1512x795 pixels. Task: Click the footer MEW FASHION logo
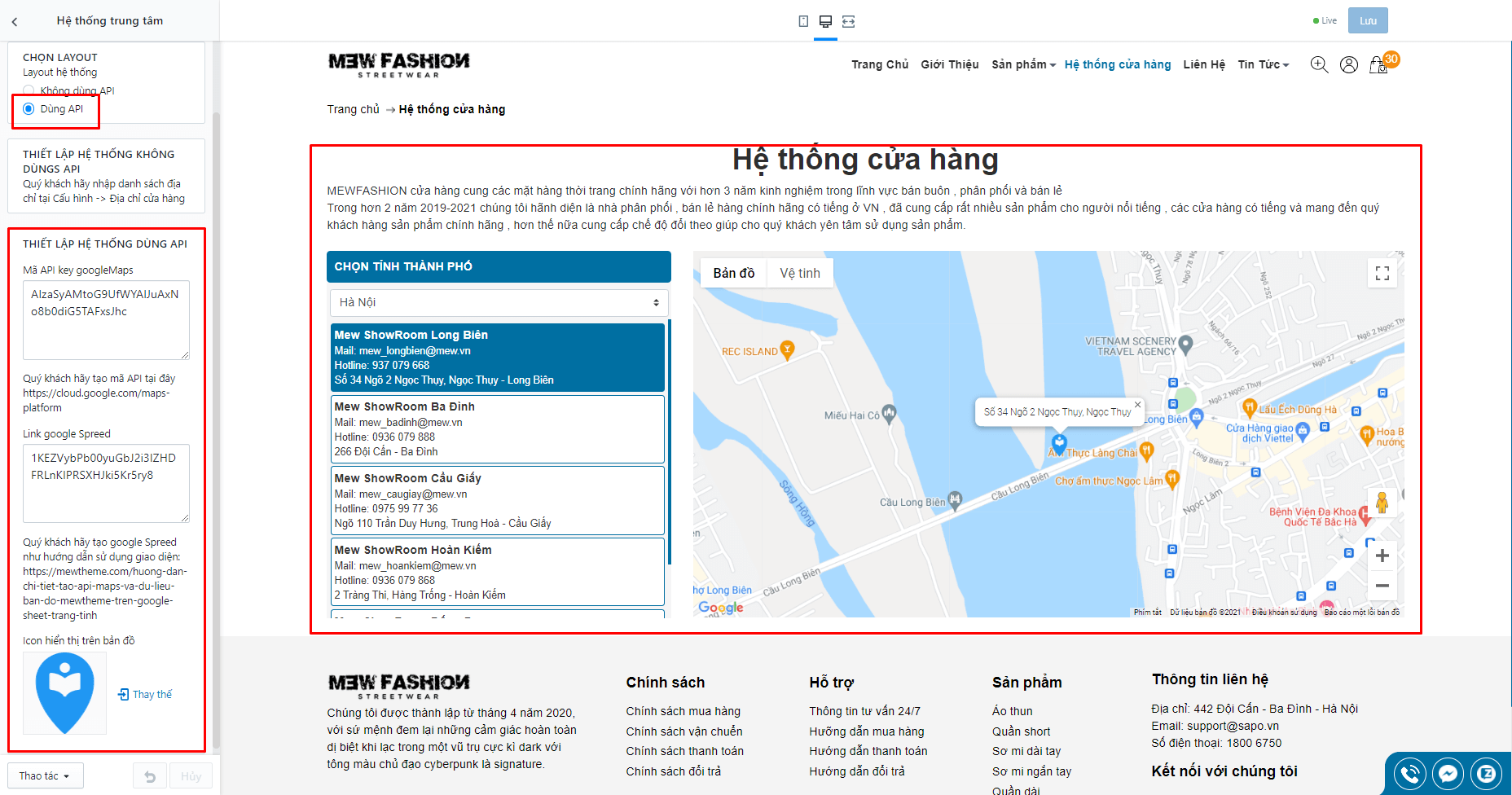tap(399, 686)
